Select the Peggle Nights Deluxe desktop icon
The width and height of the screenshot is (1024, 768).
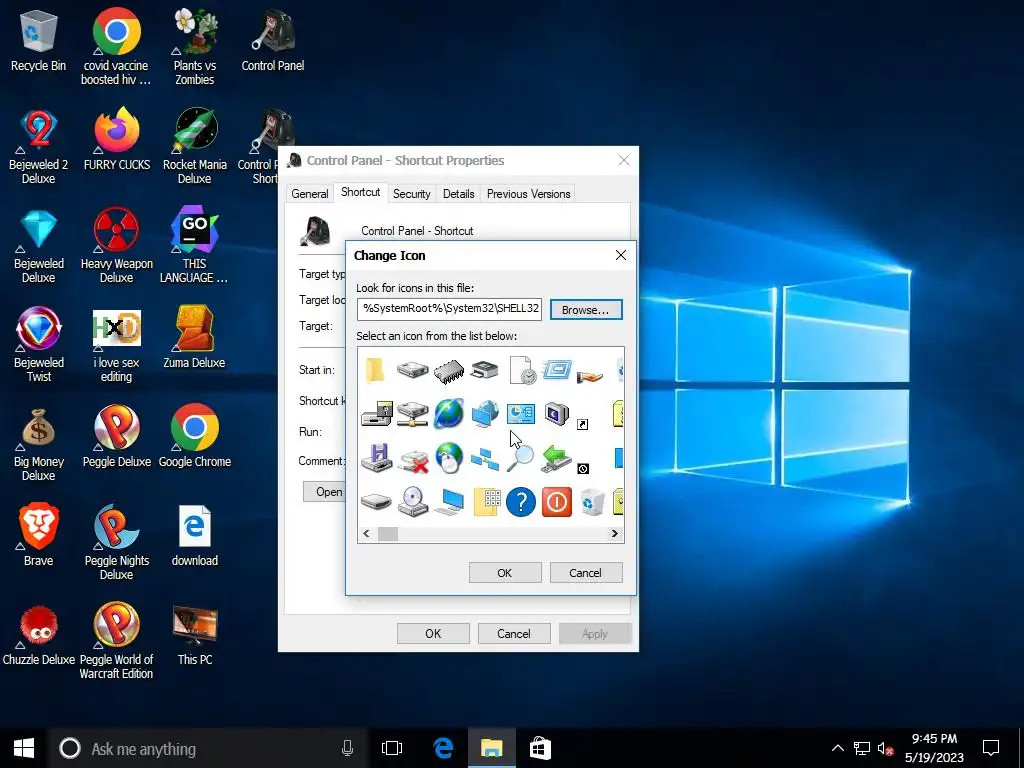[116, 543]
